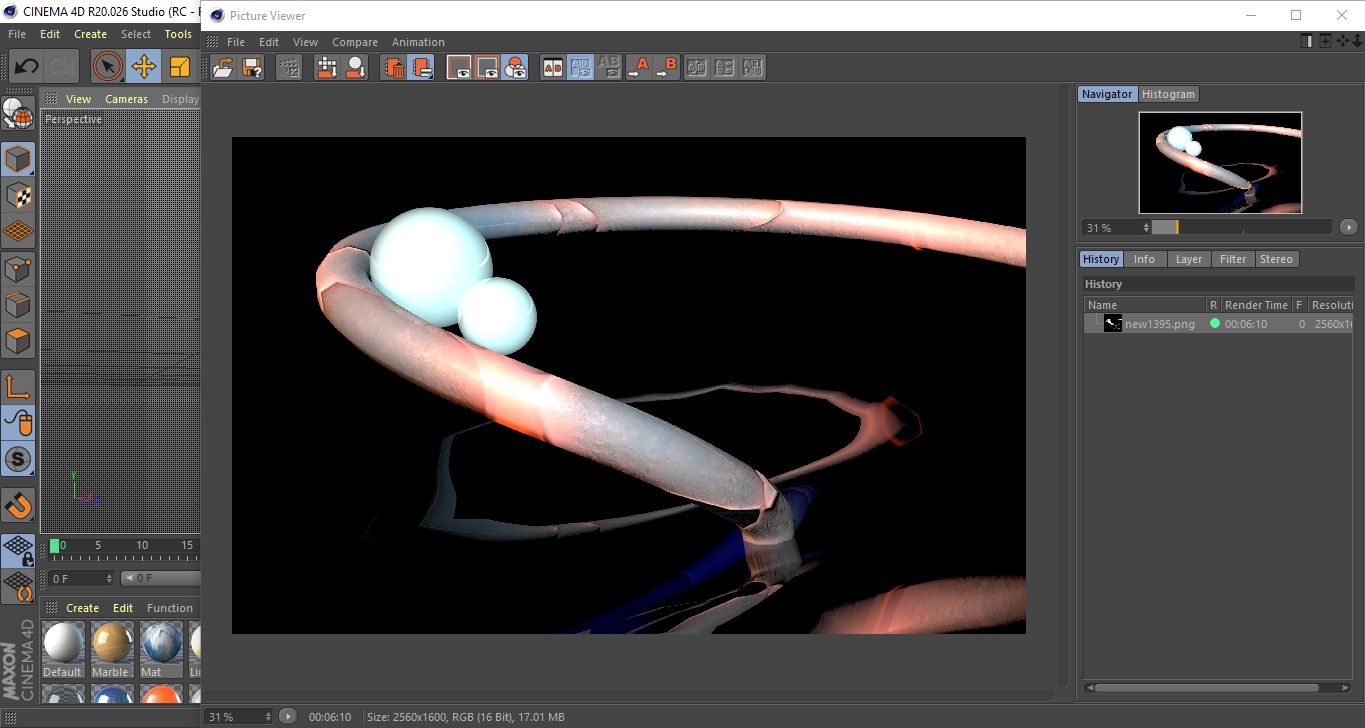Select the Default material swatch
This screenshot has height=728, width=1365.
62,650
